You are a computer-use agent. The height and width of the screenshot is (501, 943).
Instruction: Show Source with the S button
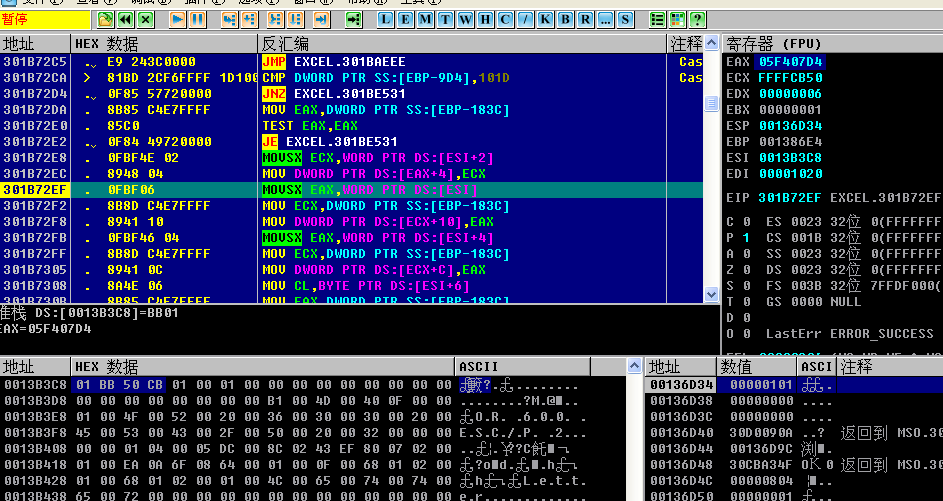[x=625, y=19]
